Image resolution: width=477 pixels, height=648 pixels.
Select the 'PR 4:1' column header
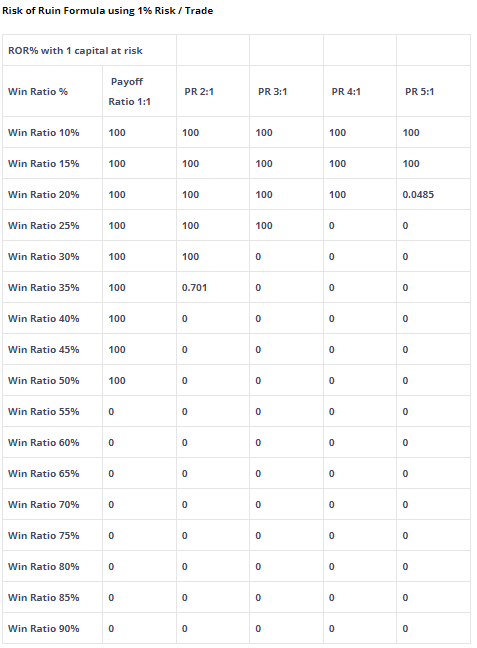click(360, 91)
